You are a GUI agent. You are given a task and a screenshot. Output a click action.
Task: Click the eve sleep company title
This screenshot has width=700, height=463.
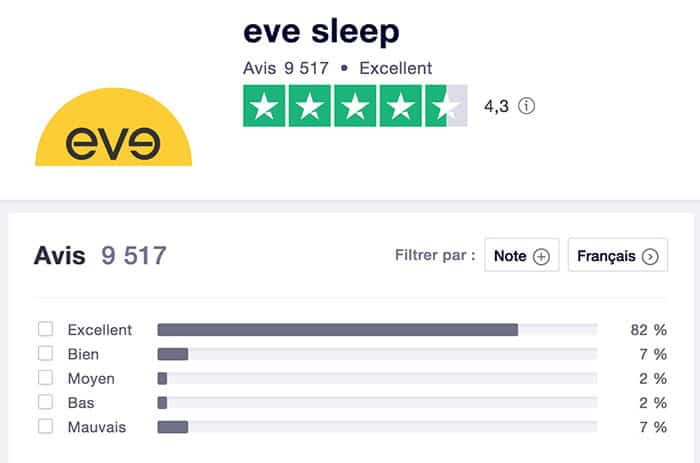pos(321,32)
